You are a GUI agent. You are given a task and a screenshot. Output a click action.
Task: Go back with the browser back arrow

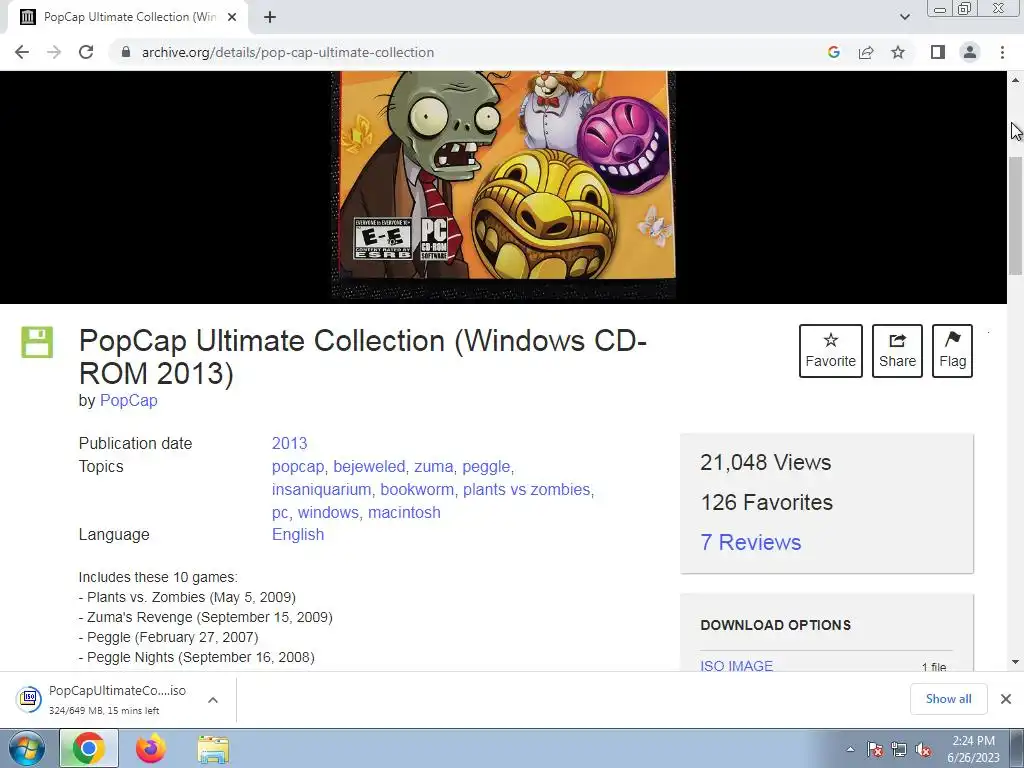tap(22, 52)
